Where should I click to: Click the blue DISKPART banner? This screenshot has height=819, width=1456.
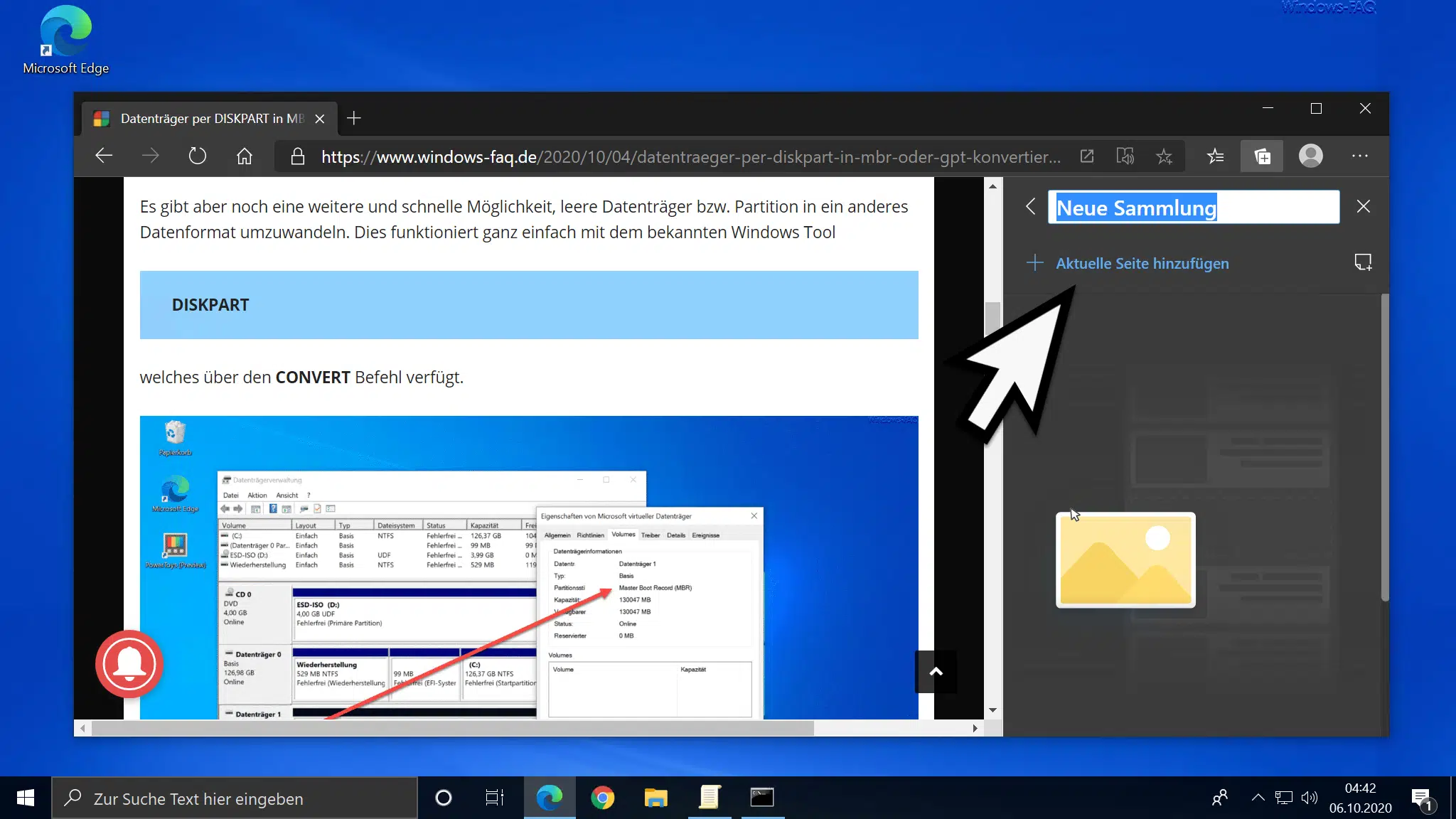[529, 305]
